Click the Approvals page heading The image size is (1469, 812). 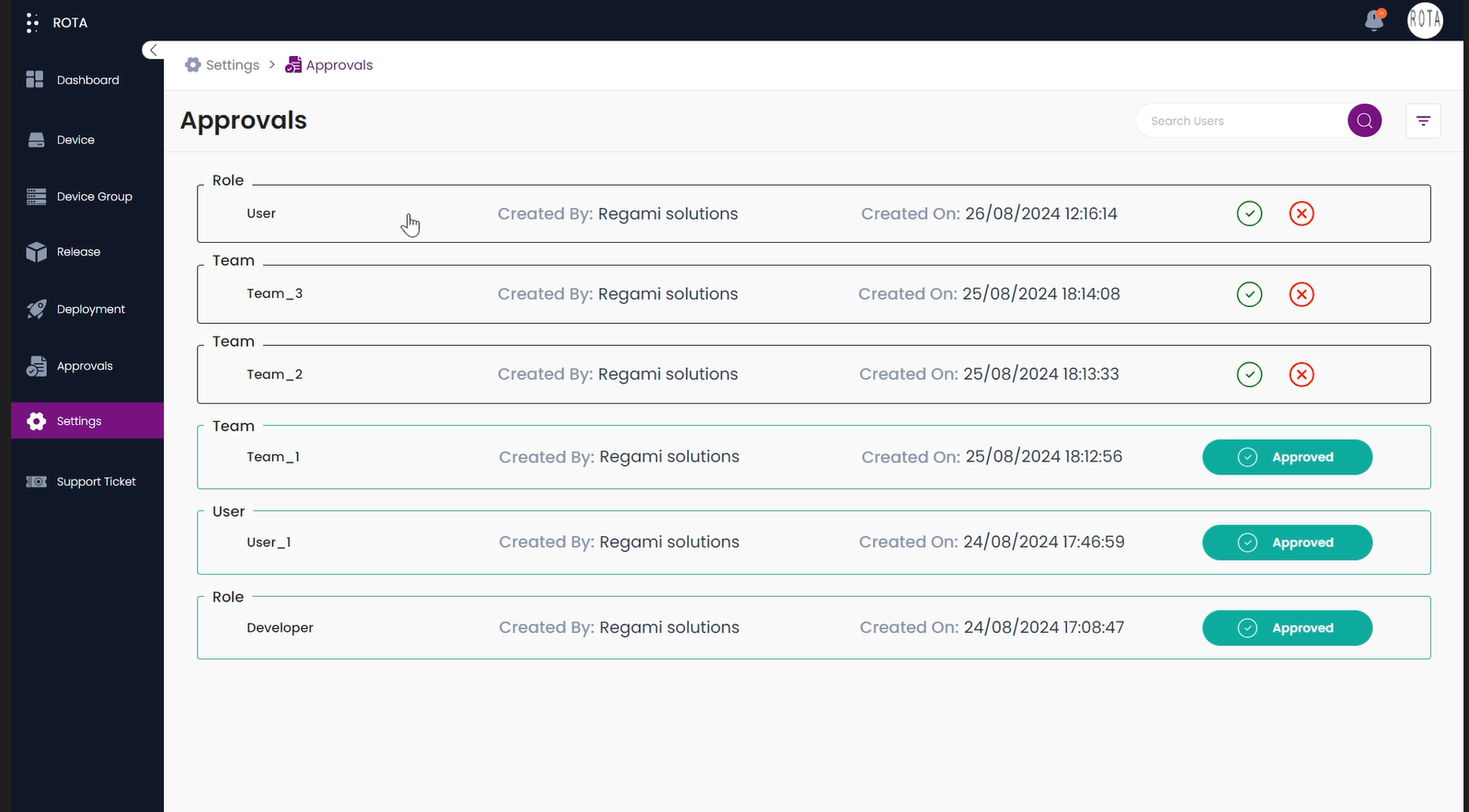[x=244, y=120]
